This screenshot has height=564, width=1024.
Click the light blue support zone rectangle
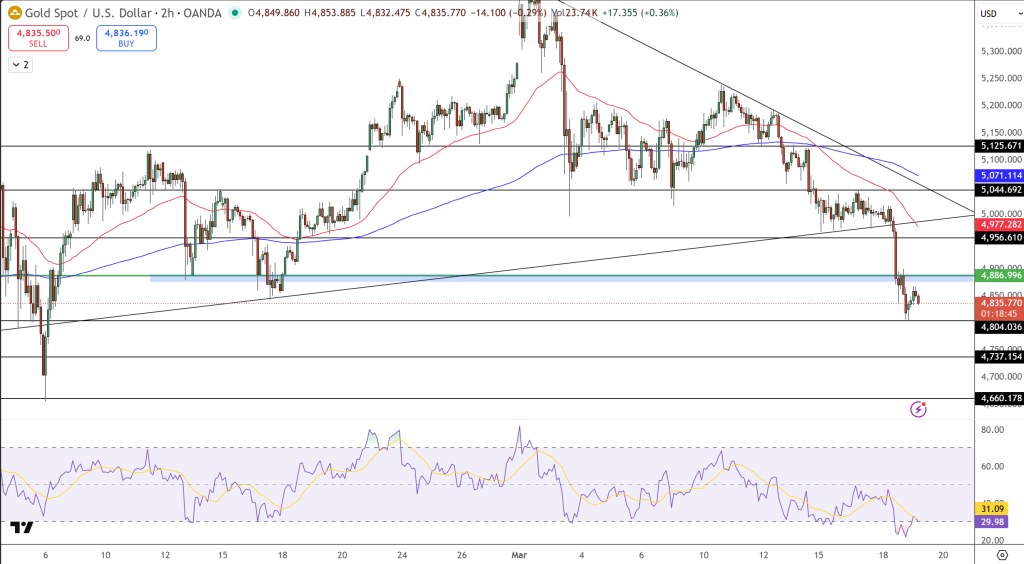click(x=562, y=278)
